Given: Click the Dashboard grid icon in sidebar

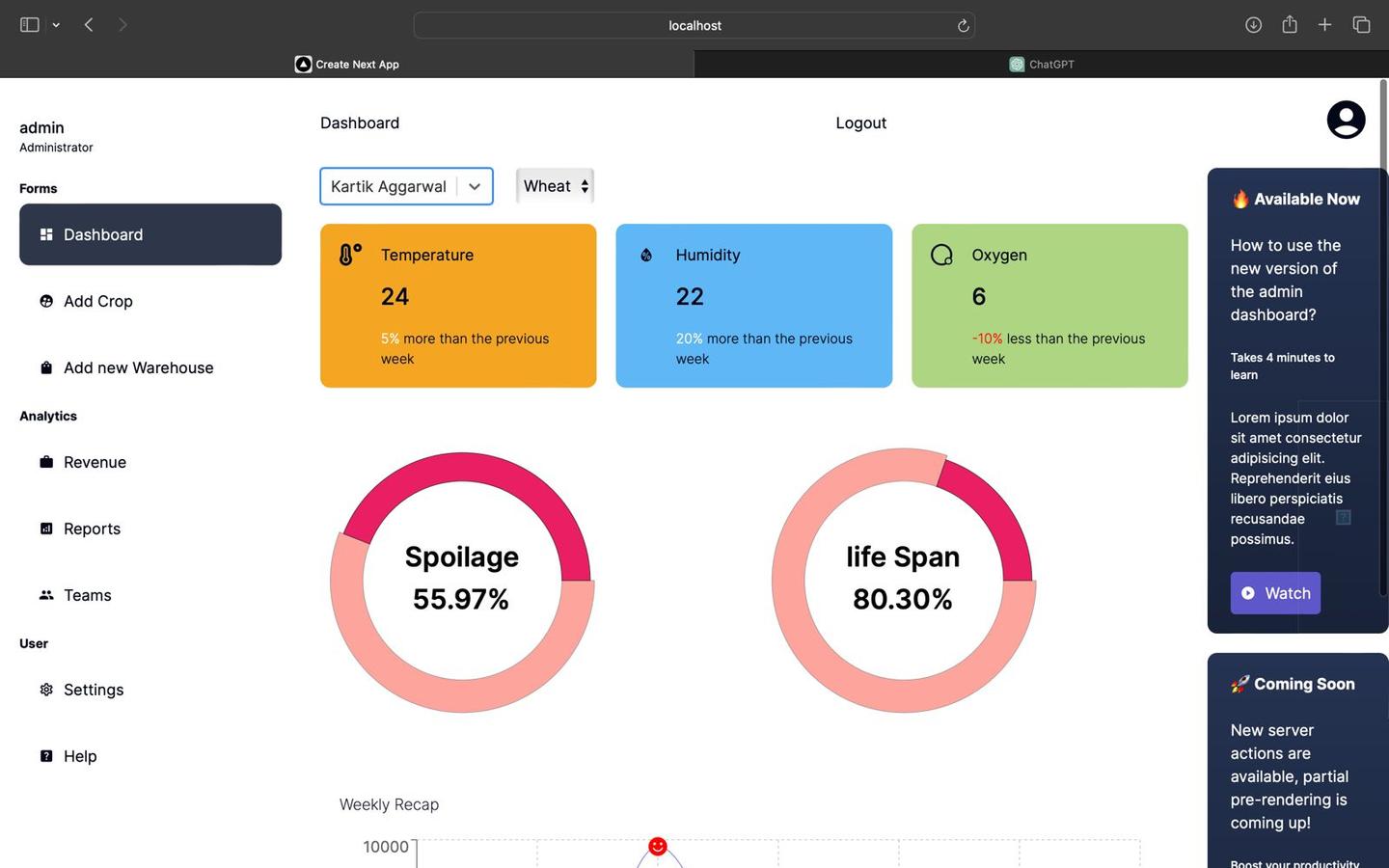Looking at the screenshot, I should [x=46, y=234].
